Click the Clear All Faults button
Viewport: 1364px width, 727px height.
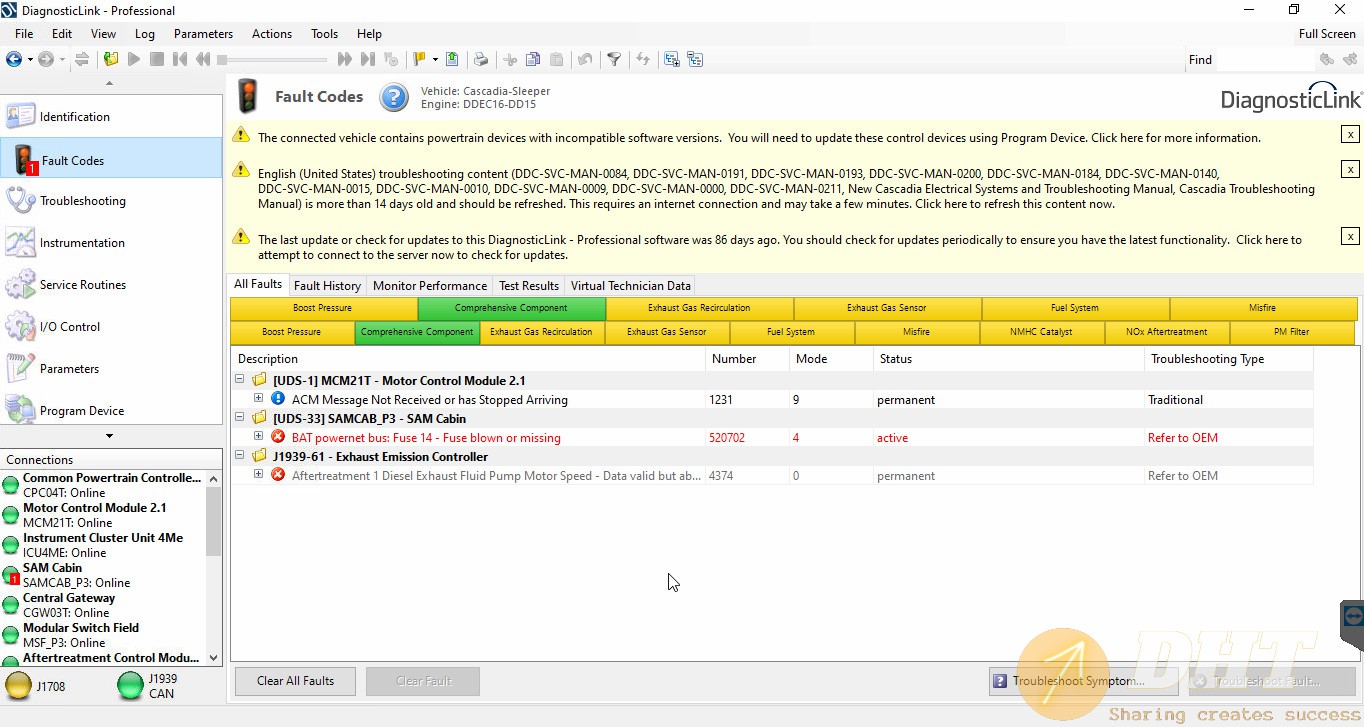[x=296, y=681]
